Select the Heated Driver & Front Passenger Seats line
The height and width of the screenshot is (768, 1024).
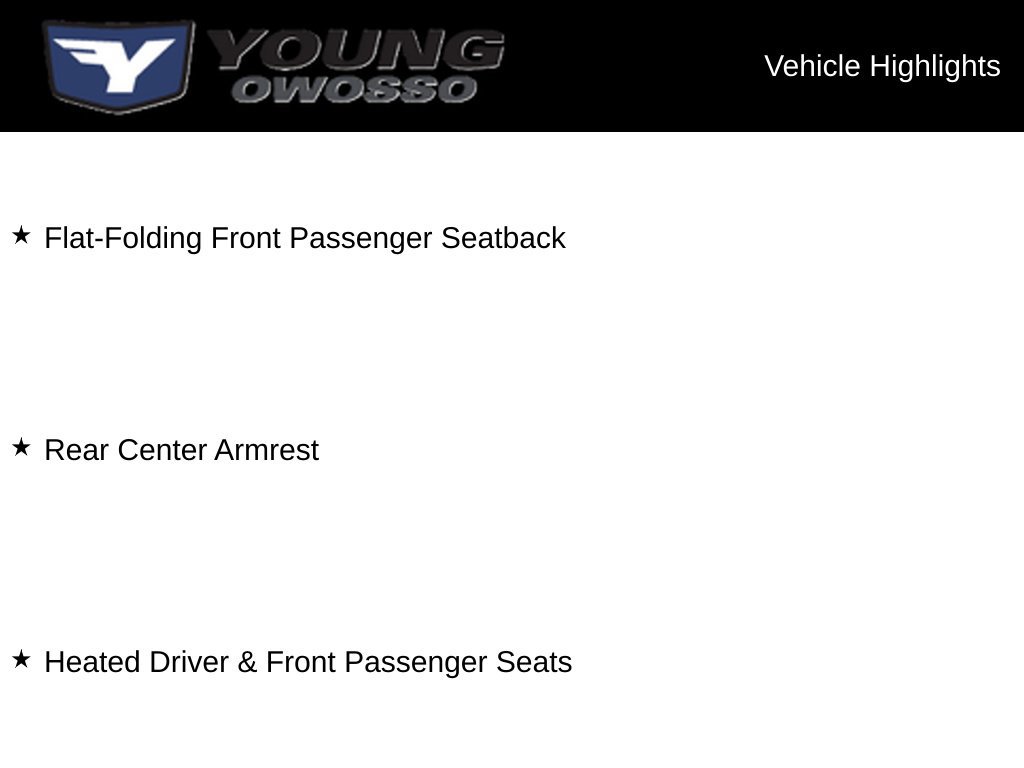click(308, 662)
